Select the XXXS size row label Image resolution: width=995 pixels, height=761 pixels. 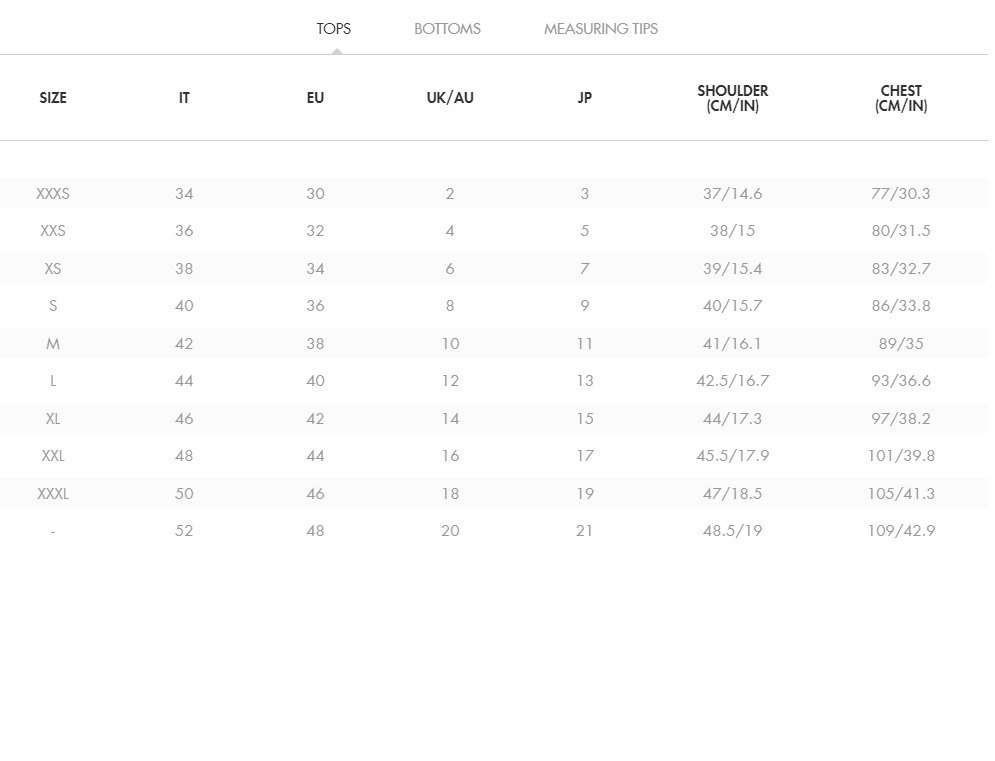click(53, 194)
